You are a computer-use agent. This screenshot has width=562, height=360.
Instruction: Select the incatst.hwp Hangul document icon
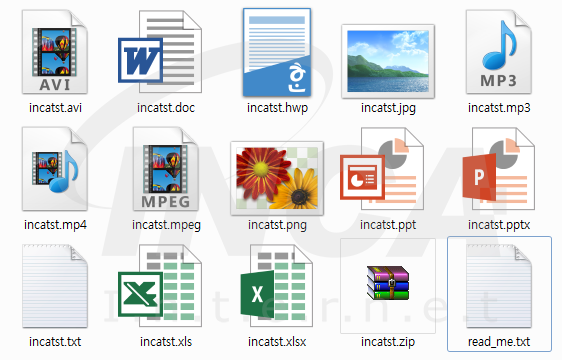[277, 52]
